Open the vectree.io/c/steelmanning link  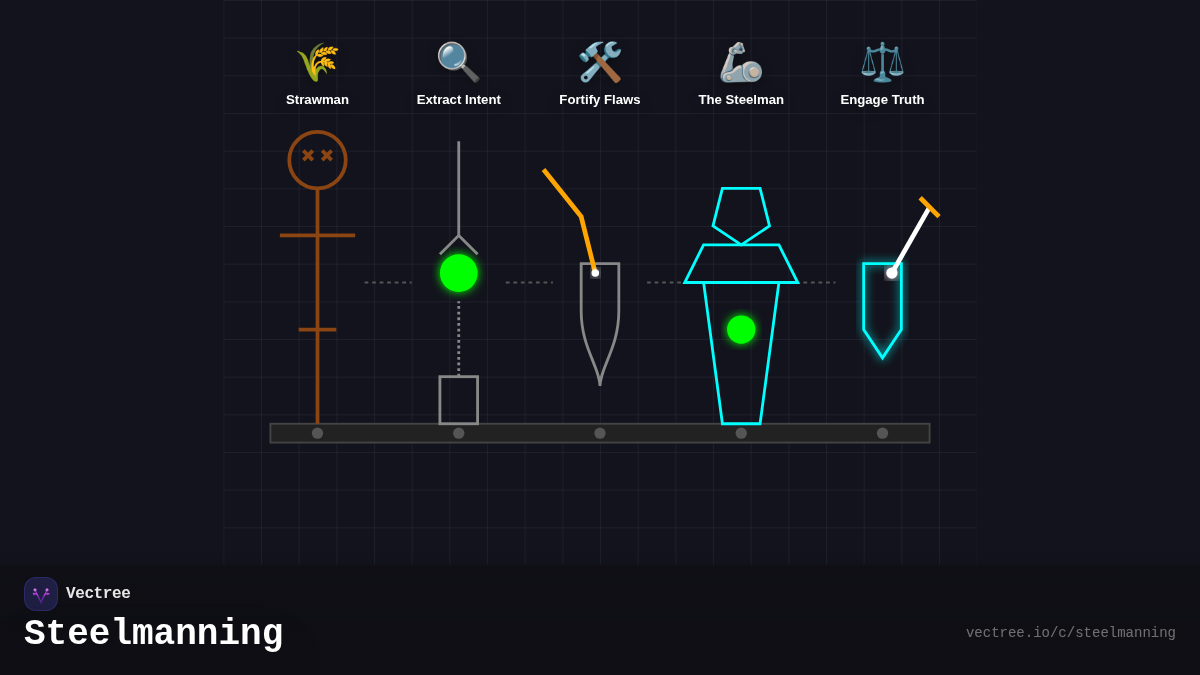(1070, 633)
